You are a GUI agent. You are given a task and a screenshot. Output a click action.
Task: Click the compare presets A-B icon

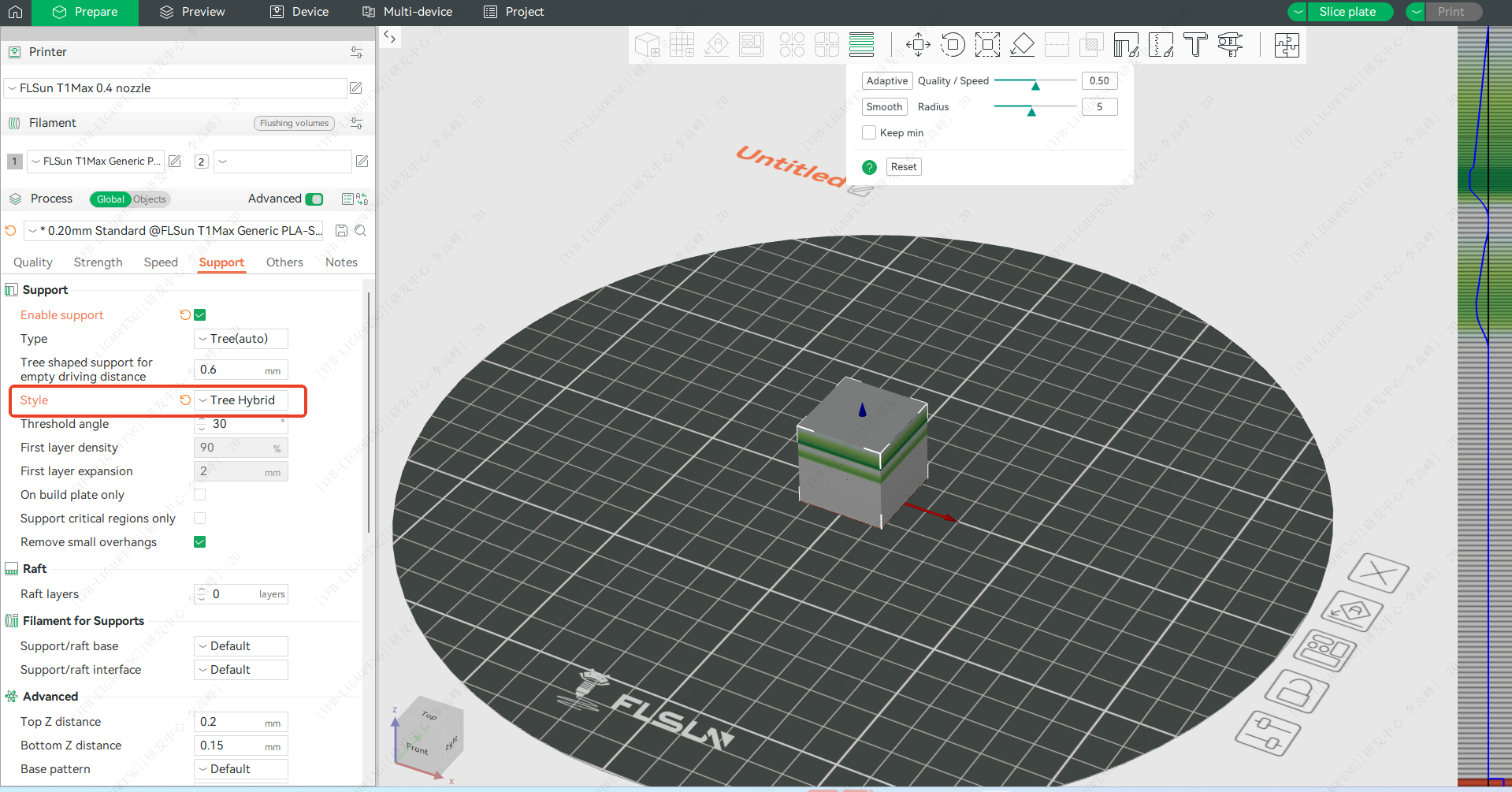click(362, 199)
